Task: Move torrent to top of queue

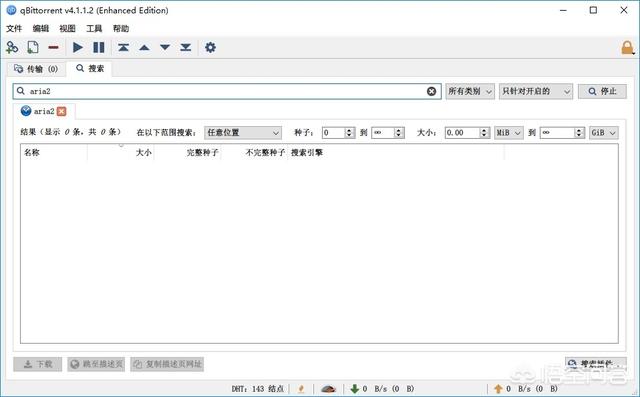Action: click(123, 48)
